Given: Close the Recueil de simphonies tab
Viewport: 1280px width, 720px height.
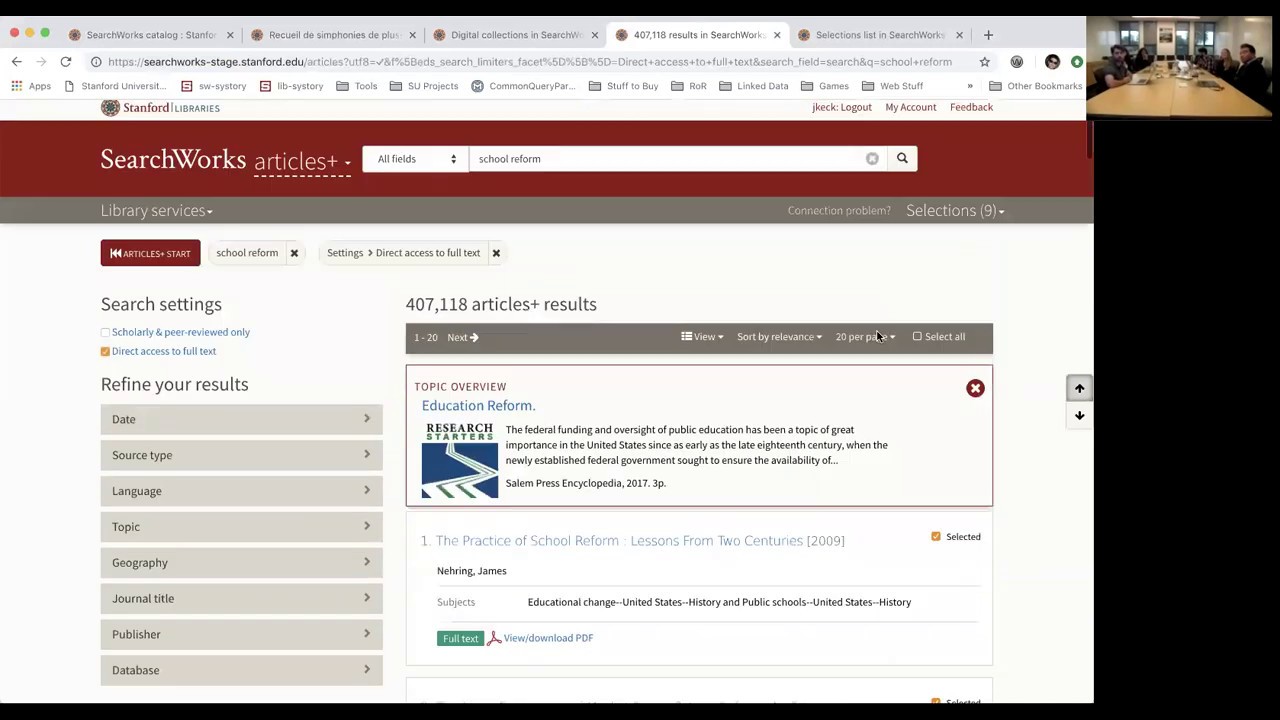Looking at the screenshot, I should 412,35.
